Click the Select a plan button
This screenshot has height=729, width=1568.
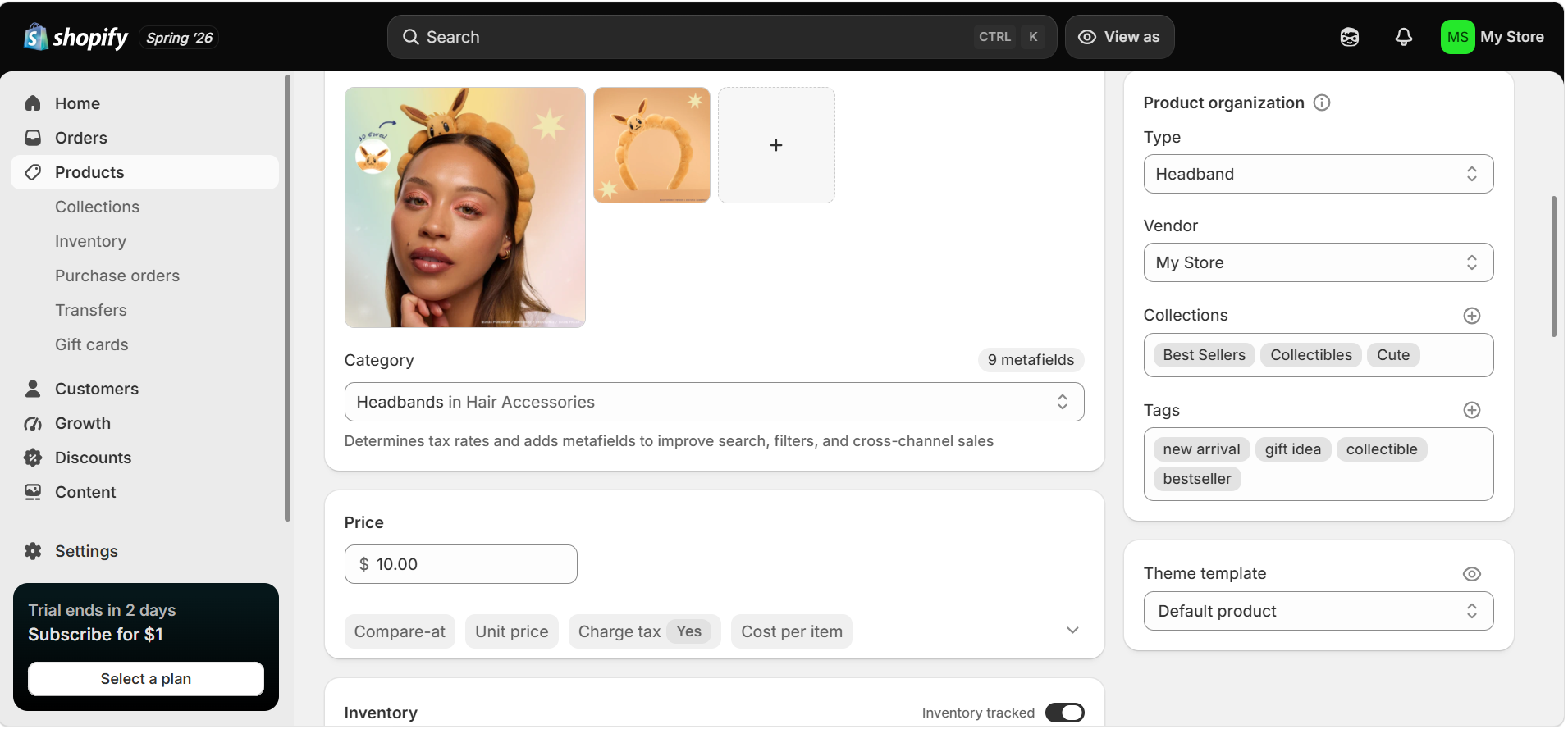[146, 679]
